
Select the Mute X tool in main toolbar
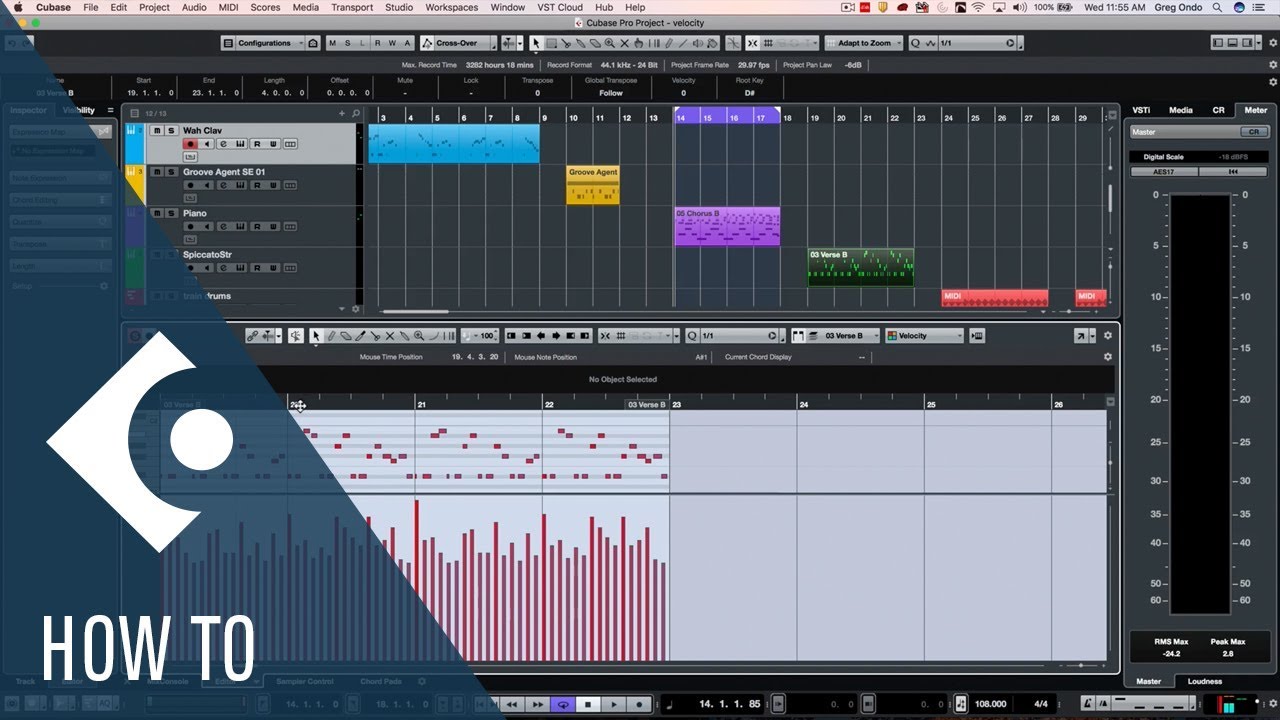[625, 43]
